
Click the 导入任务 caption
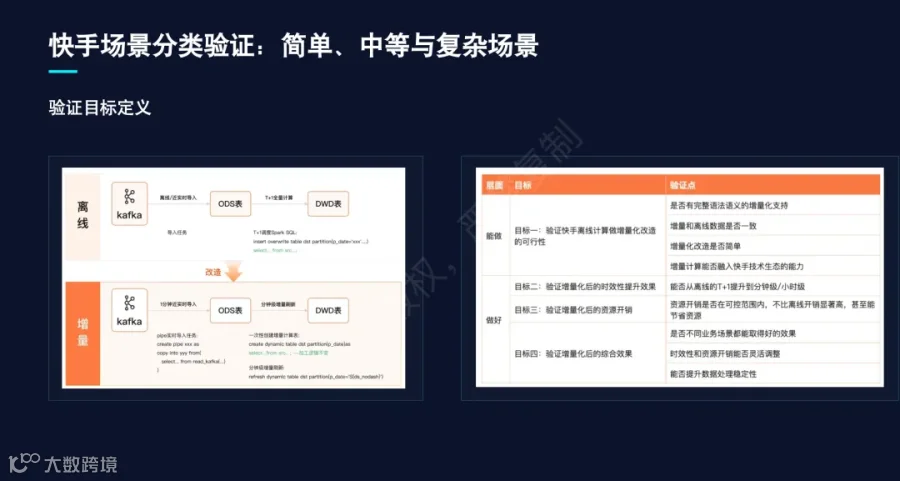[x=177, y=232]
